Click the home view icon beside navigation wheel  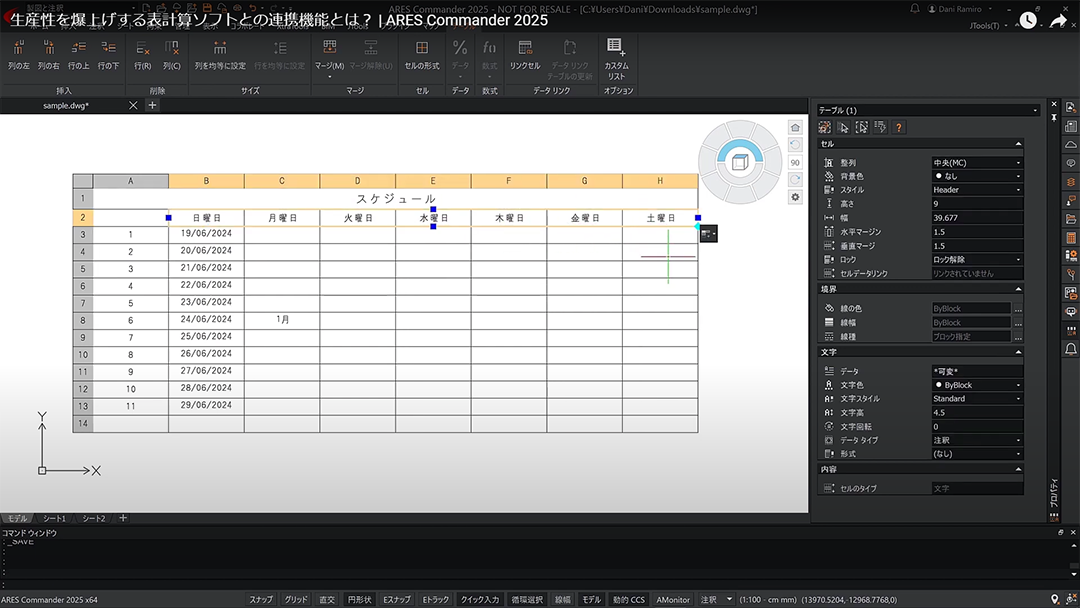tap(795, 127)
